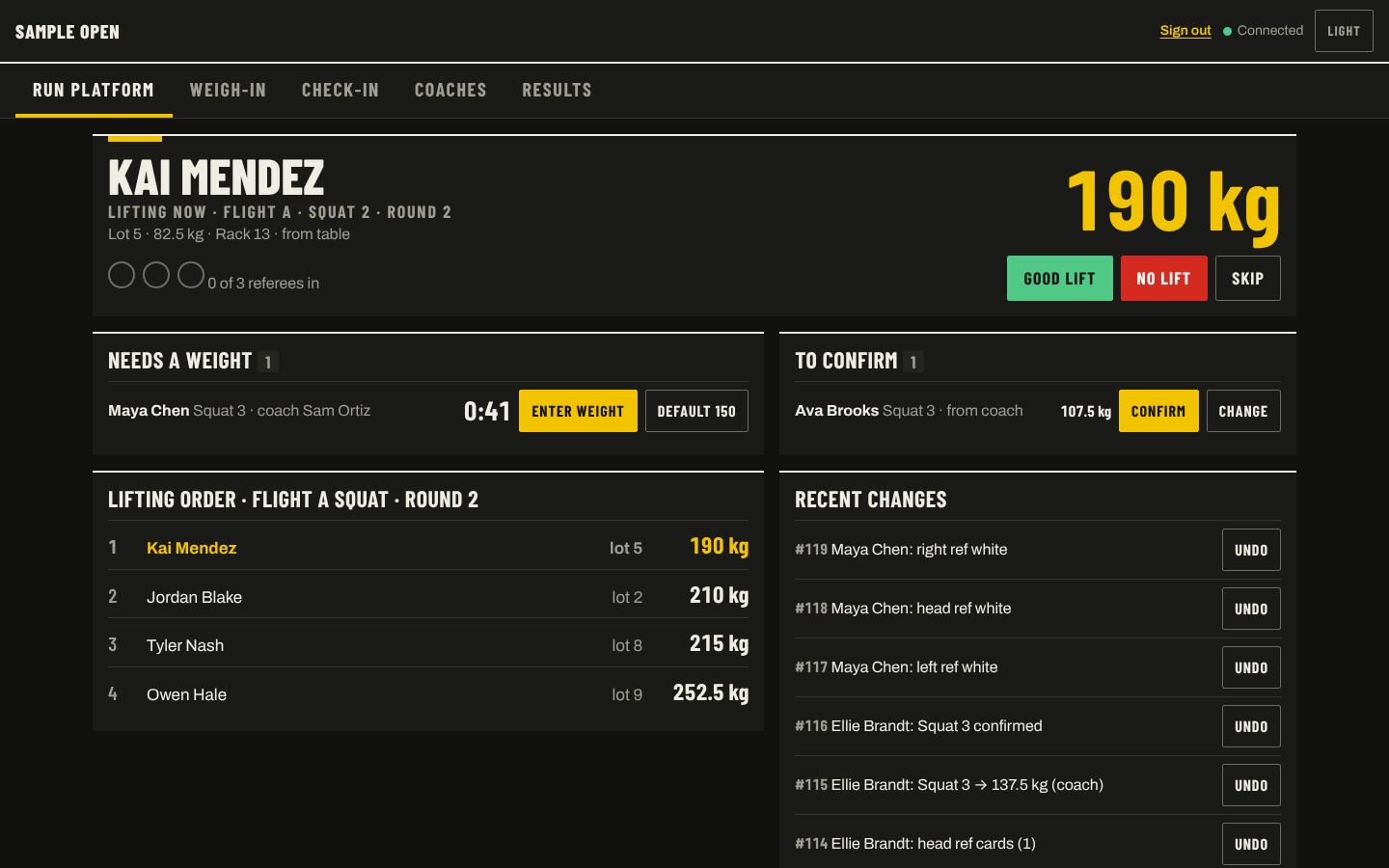Apply Default 150 for Maya Chen

696,411
